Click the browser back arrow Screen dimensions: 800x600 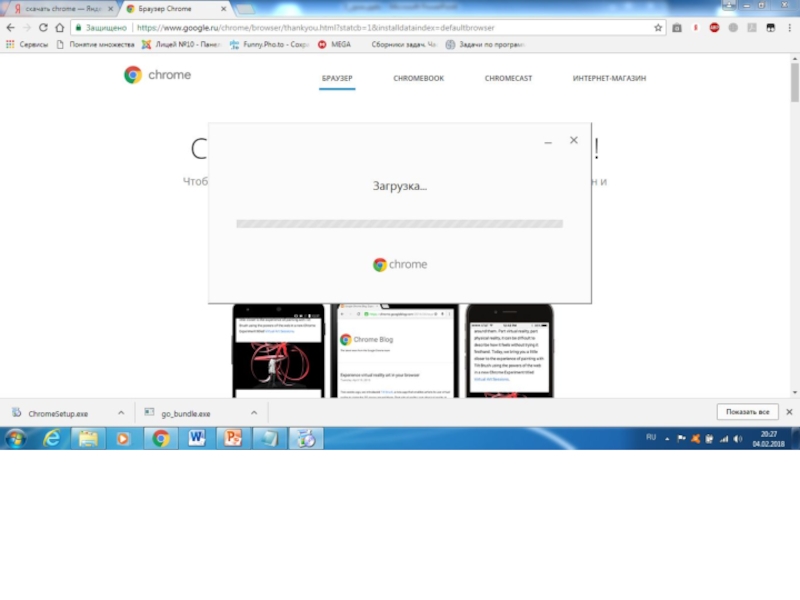(10, 28)
